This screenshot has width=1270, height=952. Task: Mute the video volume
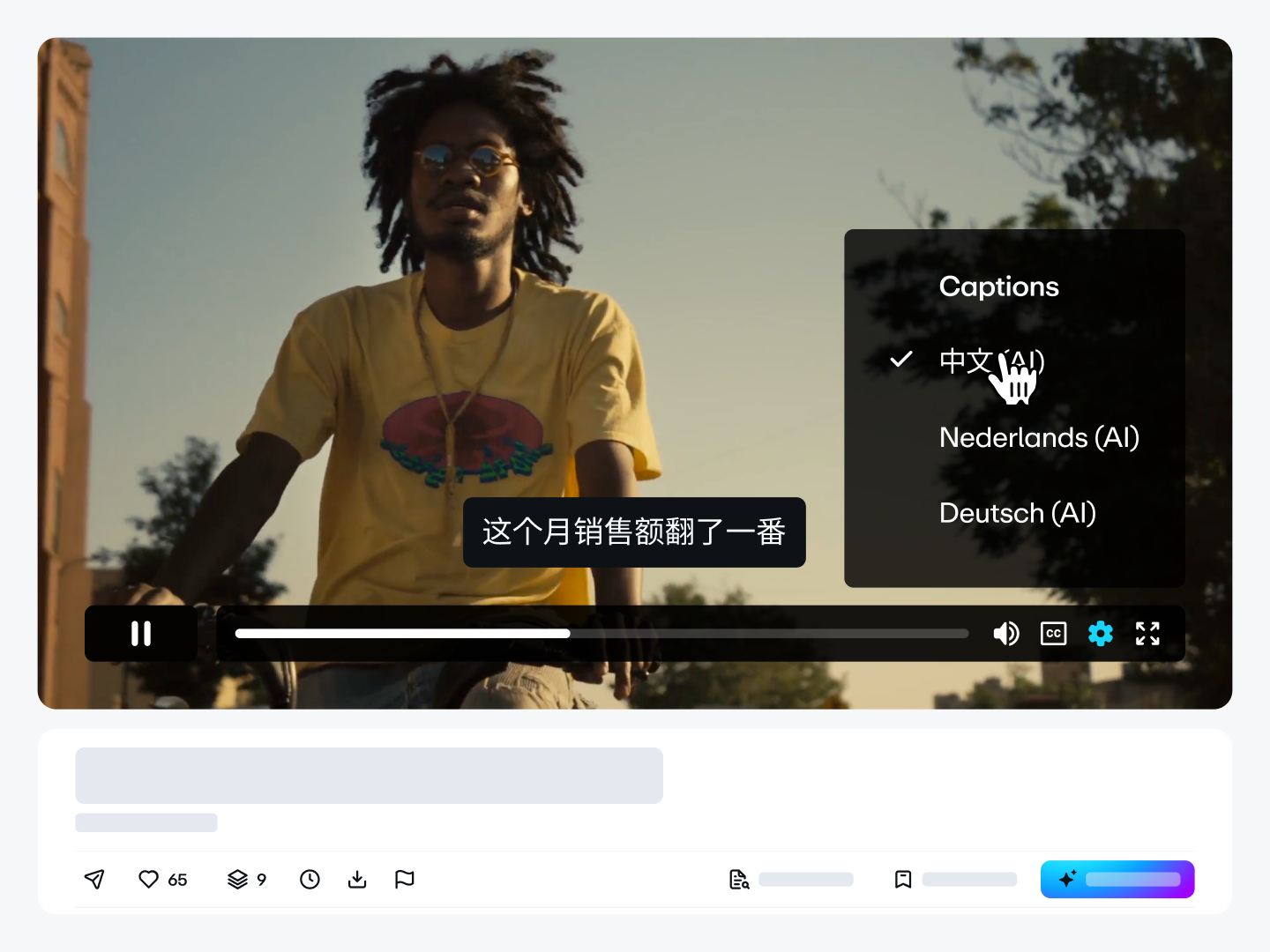coord(1005,634)
